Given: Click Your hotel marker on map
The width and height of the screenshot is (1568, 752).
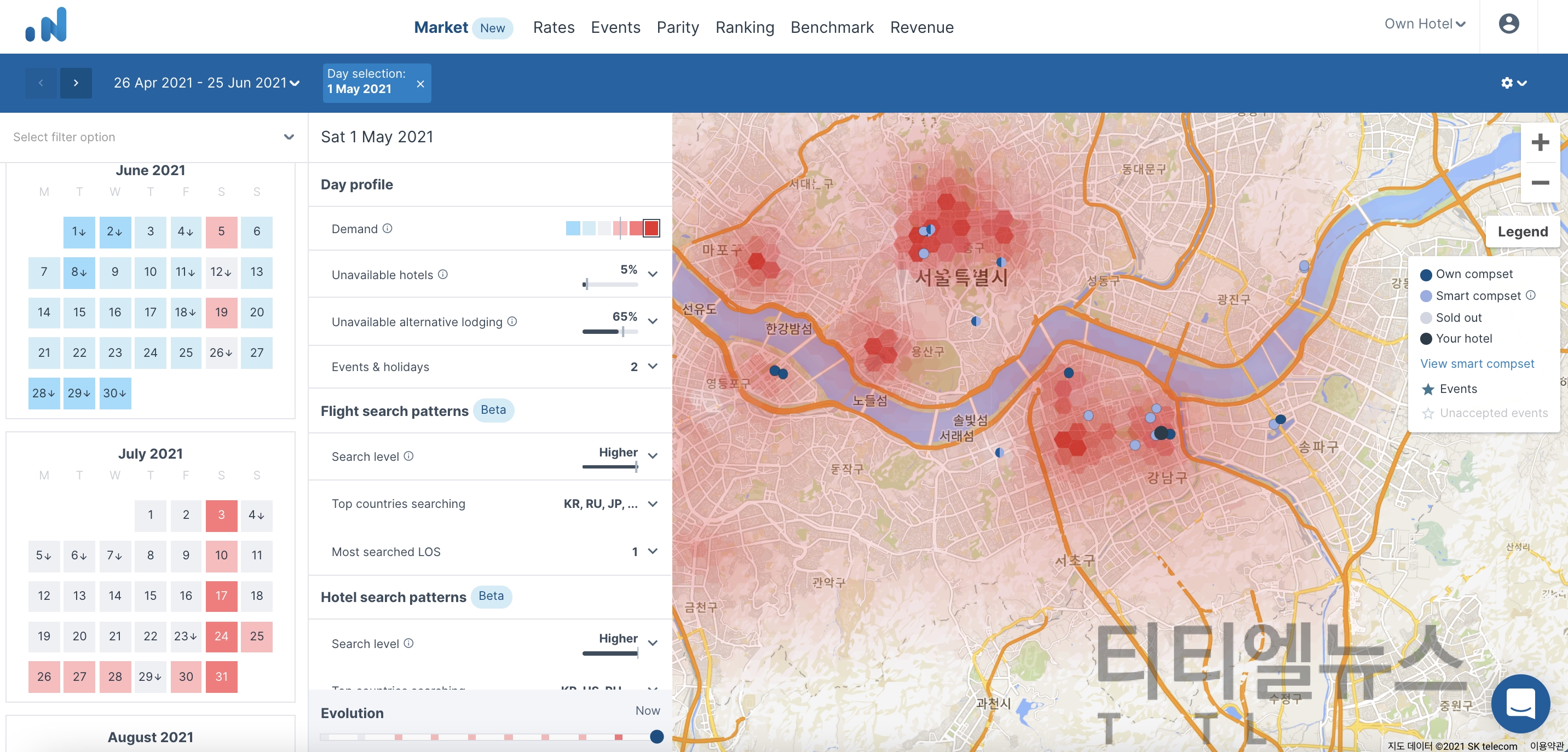Looking at the screenshot, I should [x=1161, y=432].
